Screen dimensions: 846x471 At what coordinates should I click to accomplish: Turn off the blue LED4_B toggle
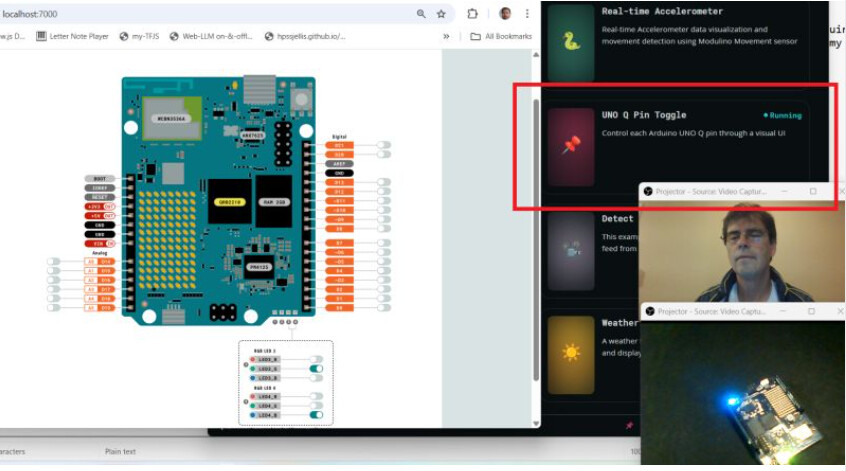(316, 414)
